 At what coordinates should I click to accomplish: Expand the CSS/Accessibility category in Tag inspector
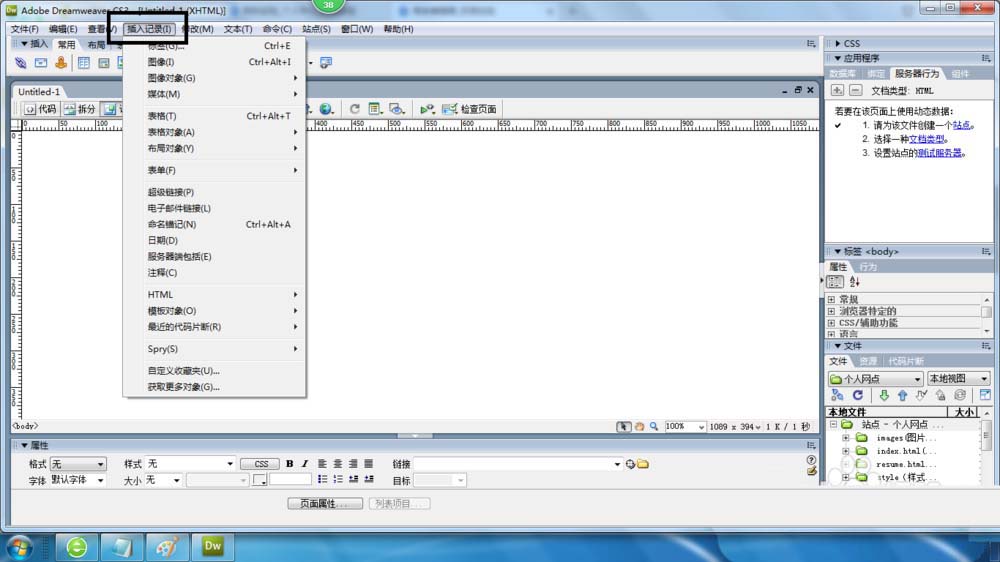(x=831, y=323)
